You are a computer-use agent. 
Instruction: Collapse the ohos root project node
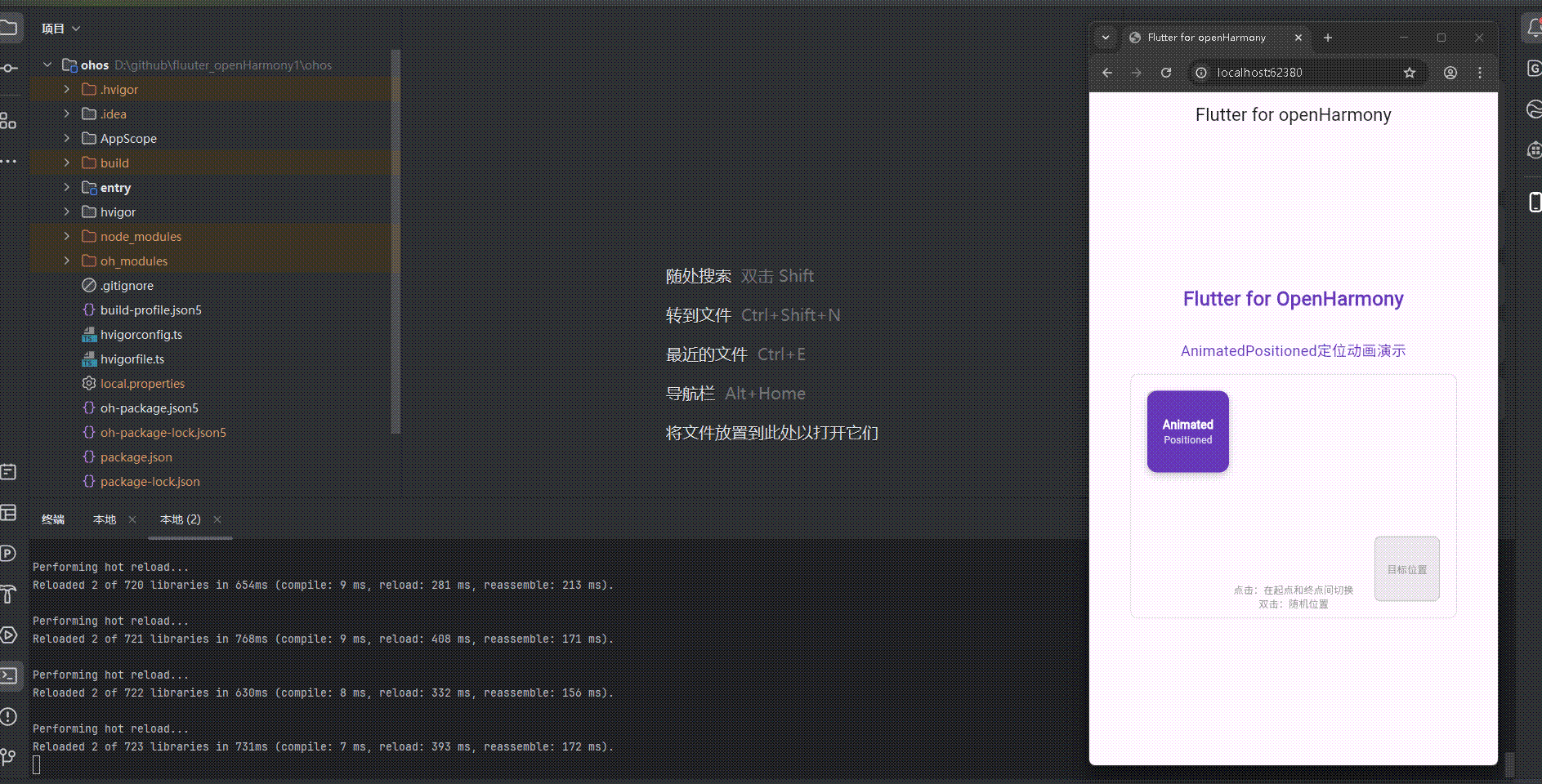pos(47,65)
